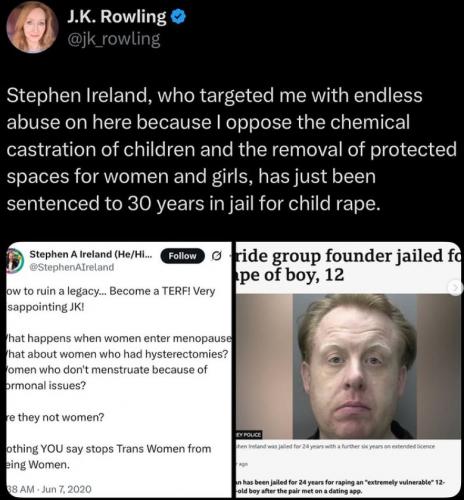Click the POLICE photo credit label
The height and width of the screenshot is (500, 464).
point(249,435)
